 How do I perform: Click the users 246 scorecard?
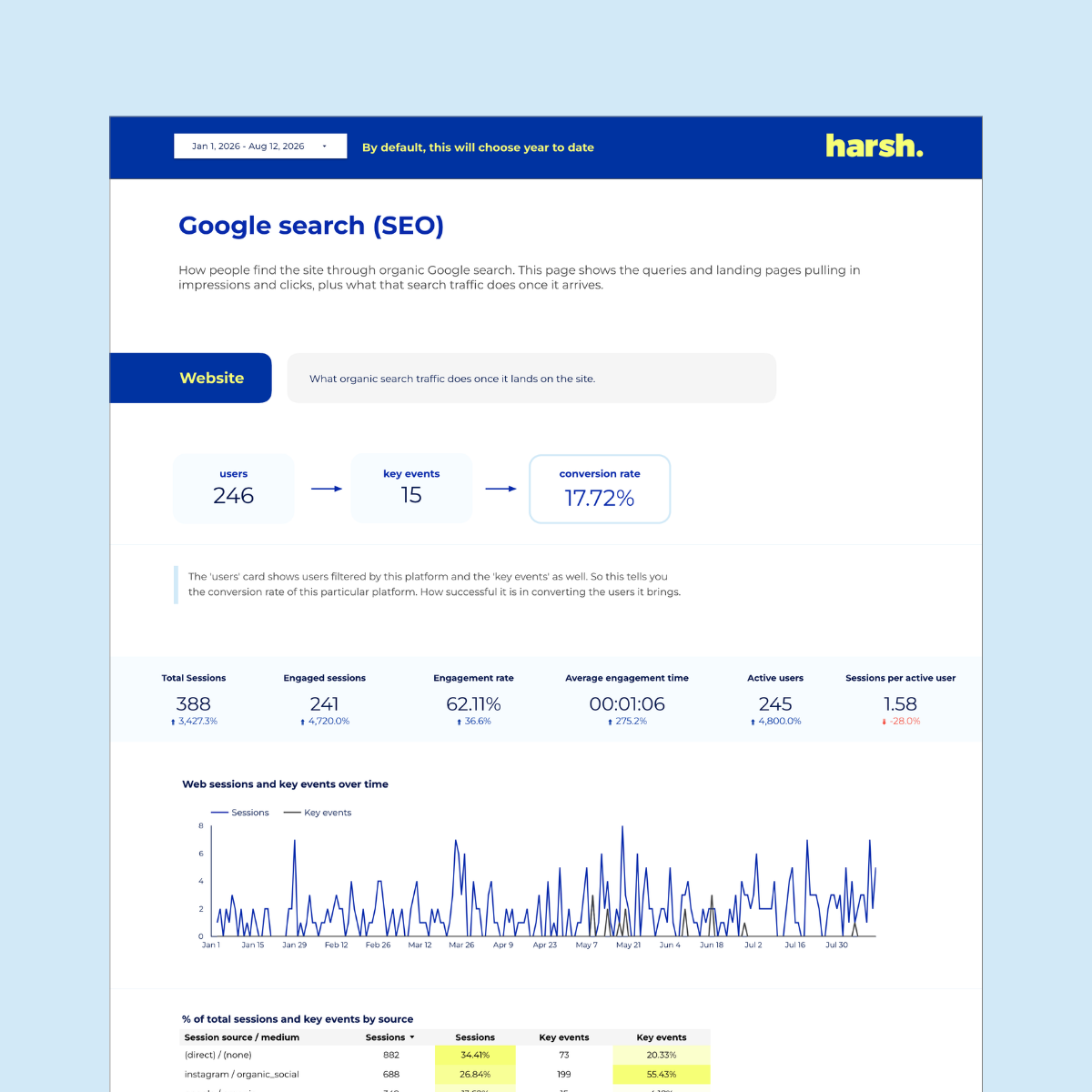click(x=234, y=489)
